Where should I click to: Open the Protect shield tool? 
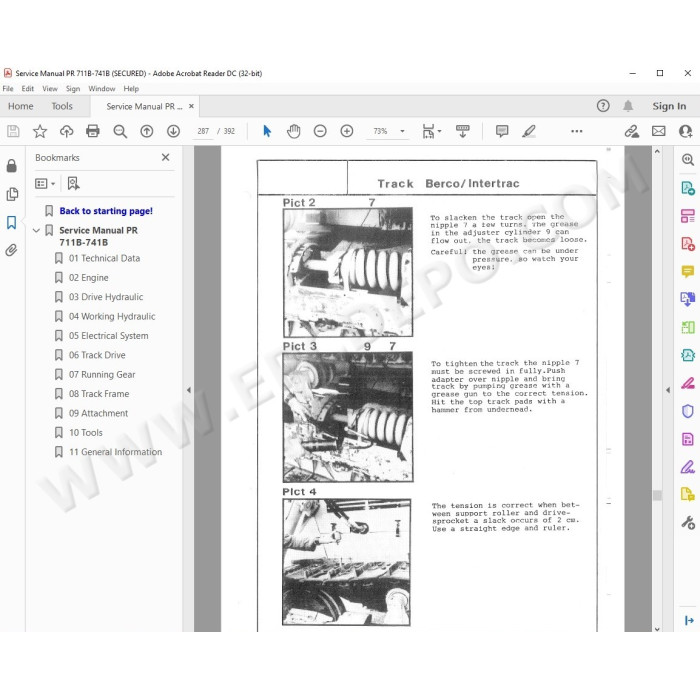click(x=688, y=411)
